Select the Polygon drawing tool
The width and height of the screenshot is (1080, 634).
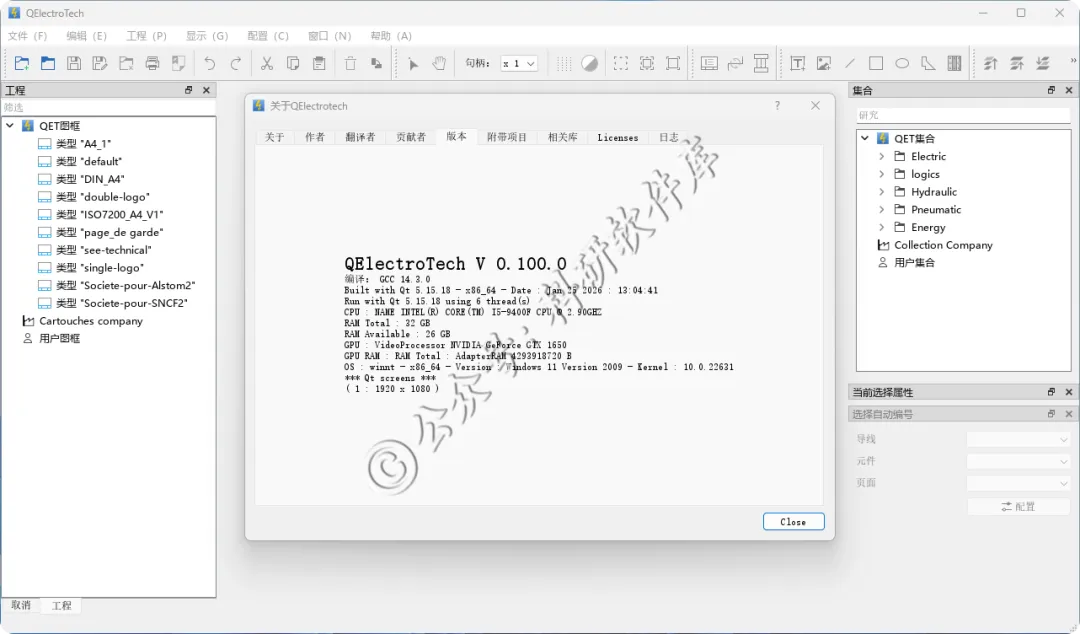pyautogui.click(x=928, y=63)
